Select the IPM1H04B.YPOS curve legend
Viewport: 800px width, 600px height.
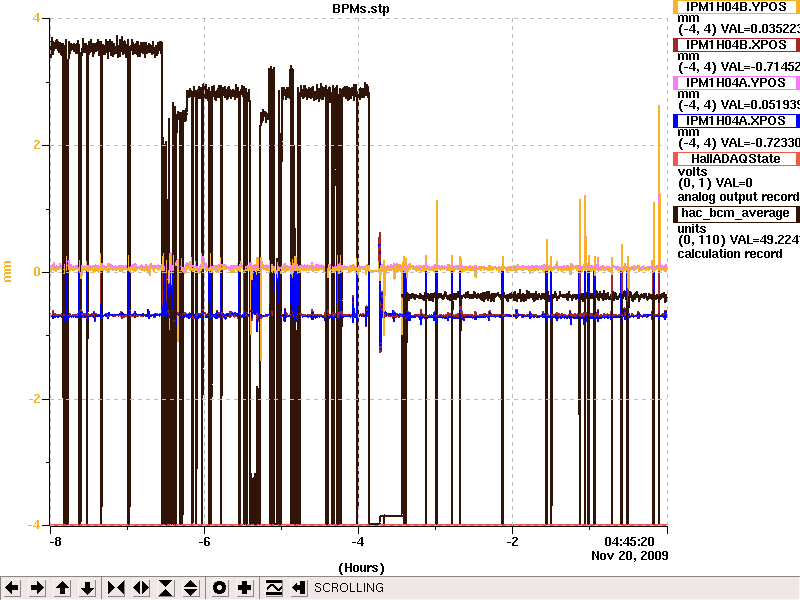[x=736, y=7]
